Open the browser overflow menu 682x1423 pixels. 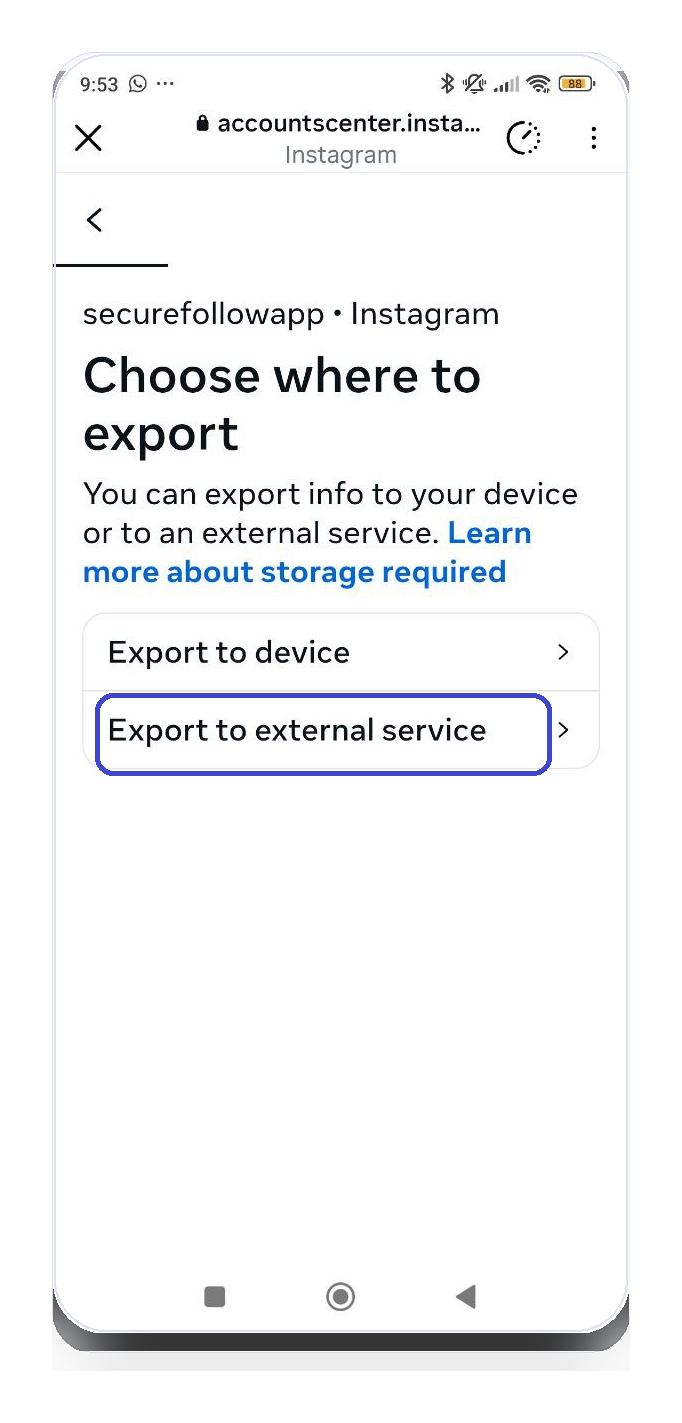click(x=594, y=137)
